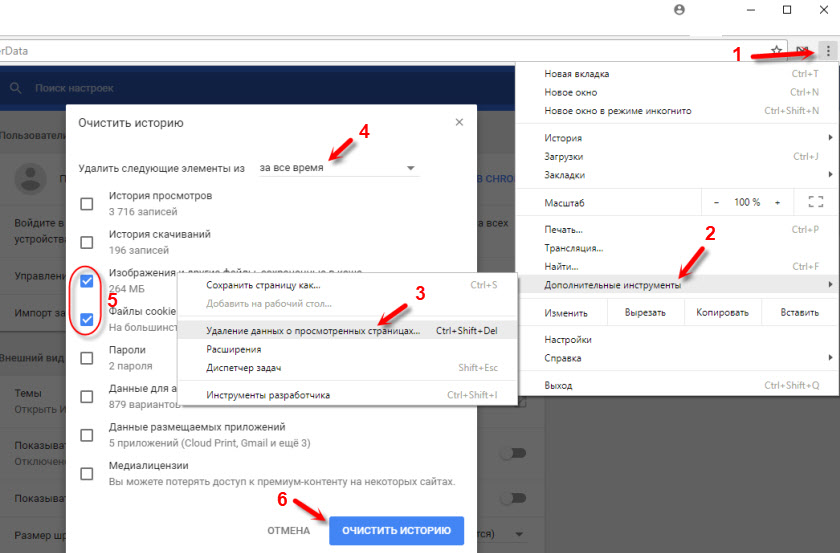The height and width of the screenshot is (553, 840).
Task: Open Chrome's three-dot main menu
Action: click(826, 50)
